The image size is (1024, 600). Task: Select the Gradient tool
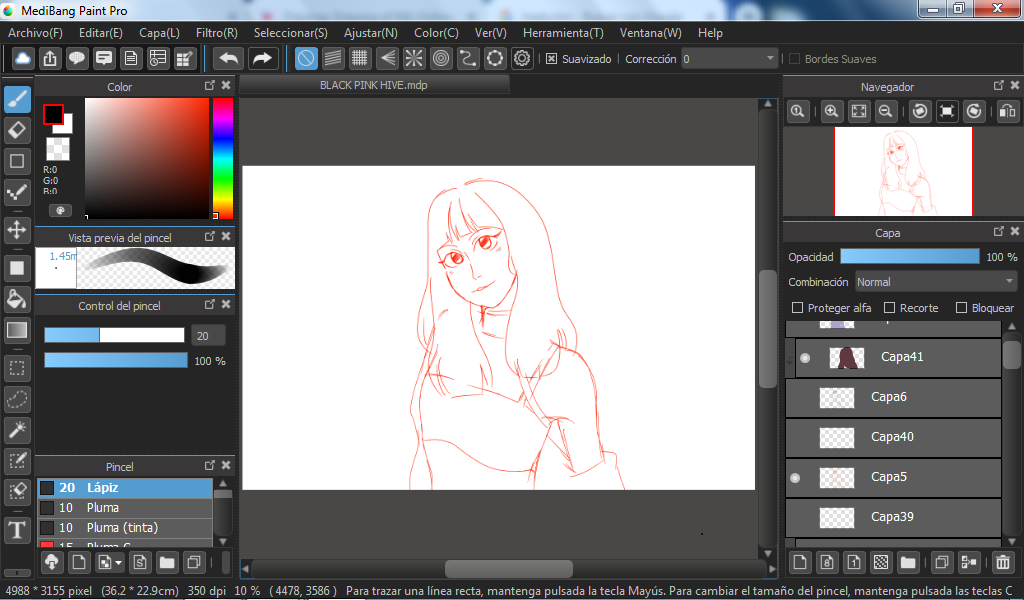[x=18, y=330]
